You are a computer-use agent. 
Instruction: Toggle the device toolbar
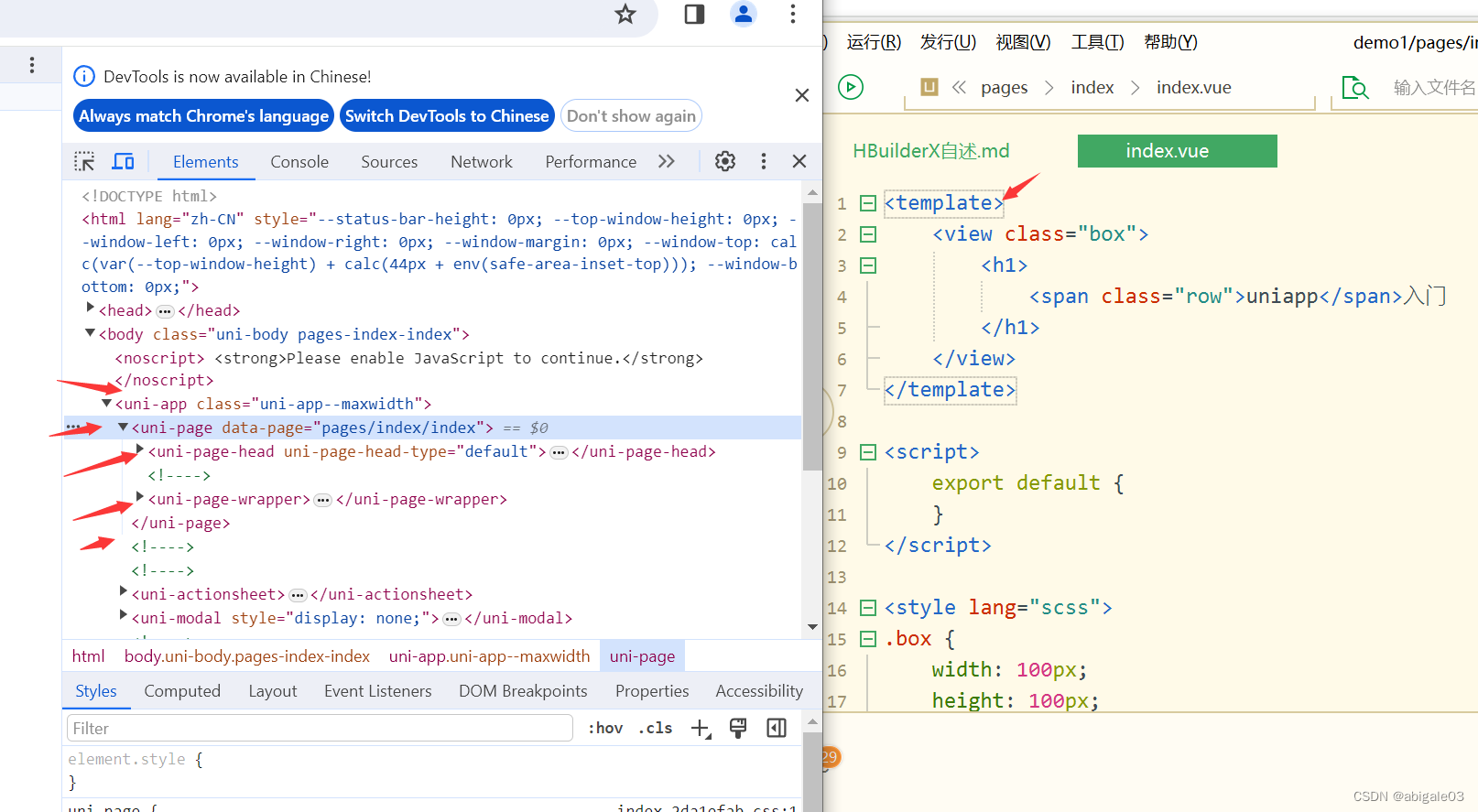pos(123,162)
